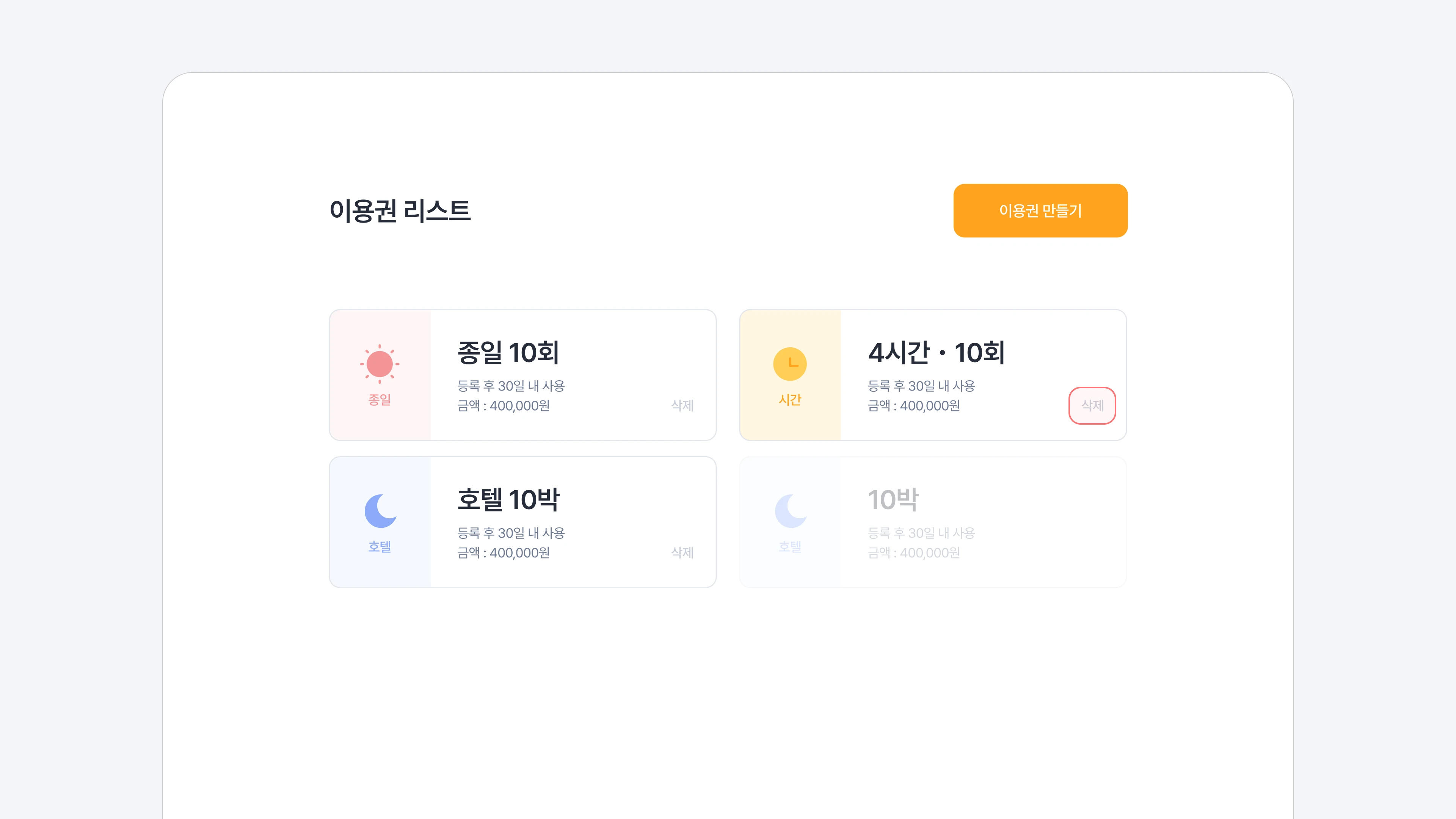The width and height of the screenshot is (1456, 819).
Task: Delete the 종일 10회 pass via 삭제
Action: (682, 405)
